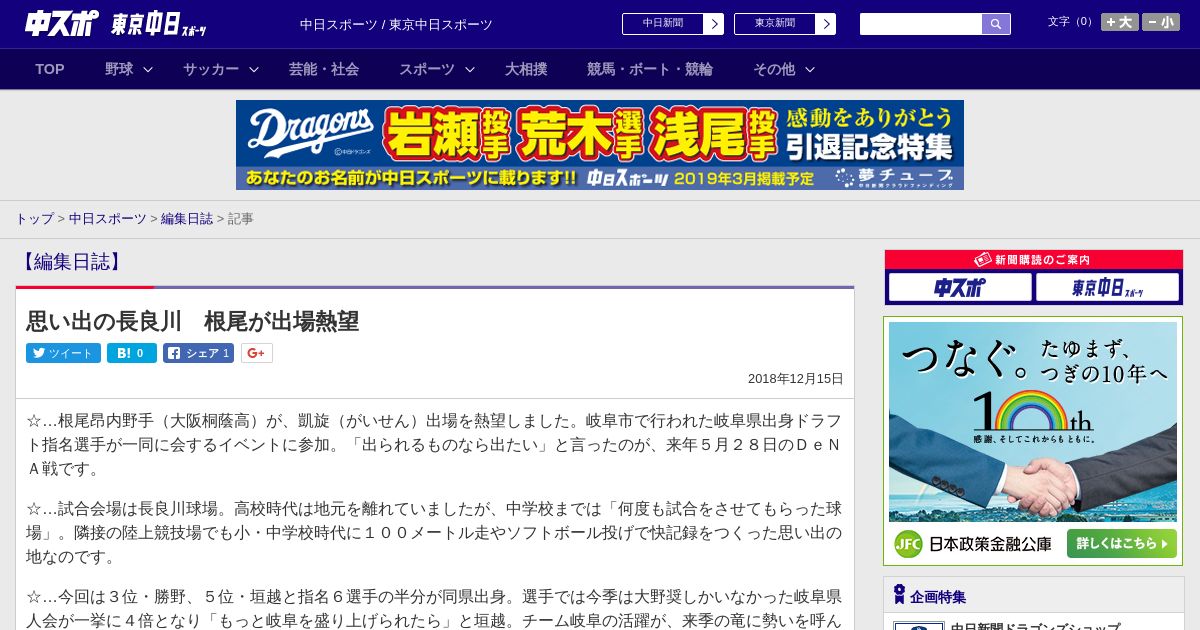Click the JFC logo in the ad
The width and height of the screenshot is (1200, 630).
pyautogui.click(x=908, y=544)
